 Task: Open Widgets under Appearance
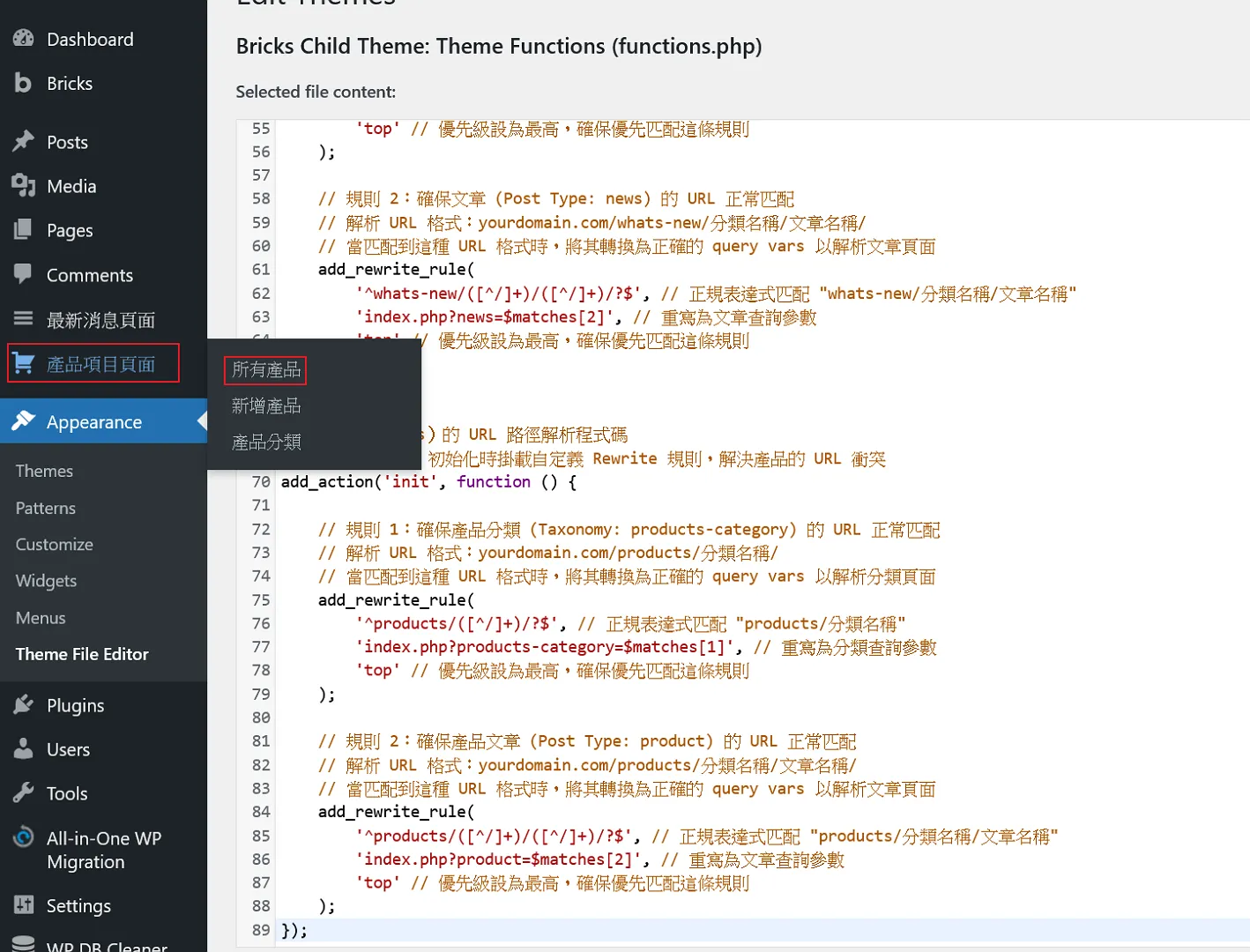click(x=46, y=581)
